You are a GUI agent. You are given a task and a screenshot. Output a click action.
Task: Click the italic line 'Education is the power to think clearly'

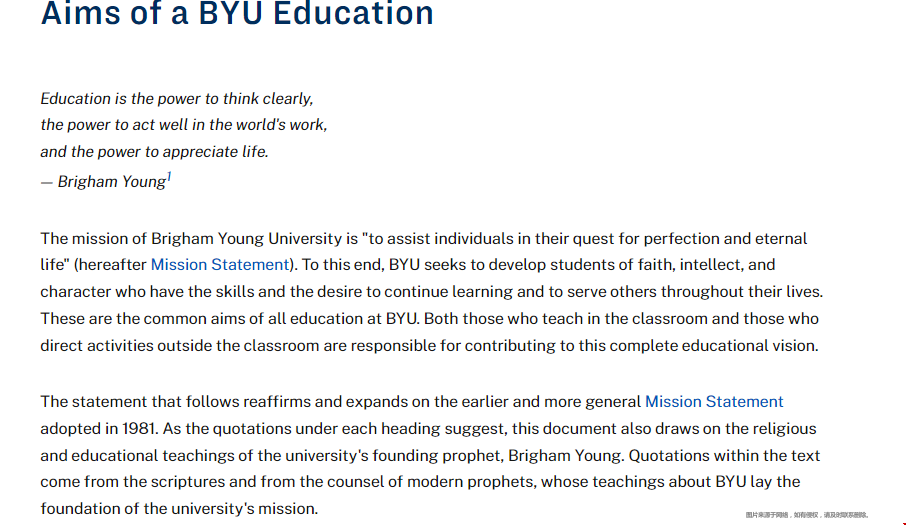[177, 99]
